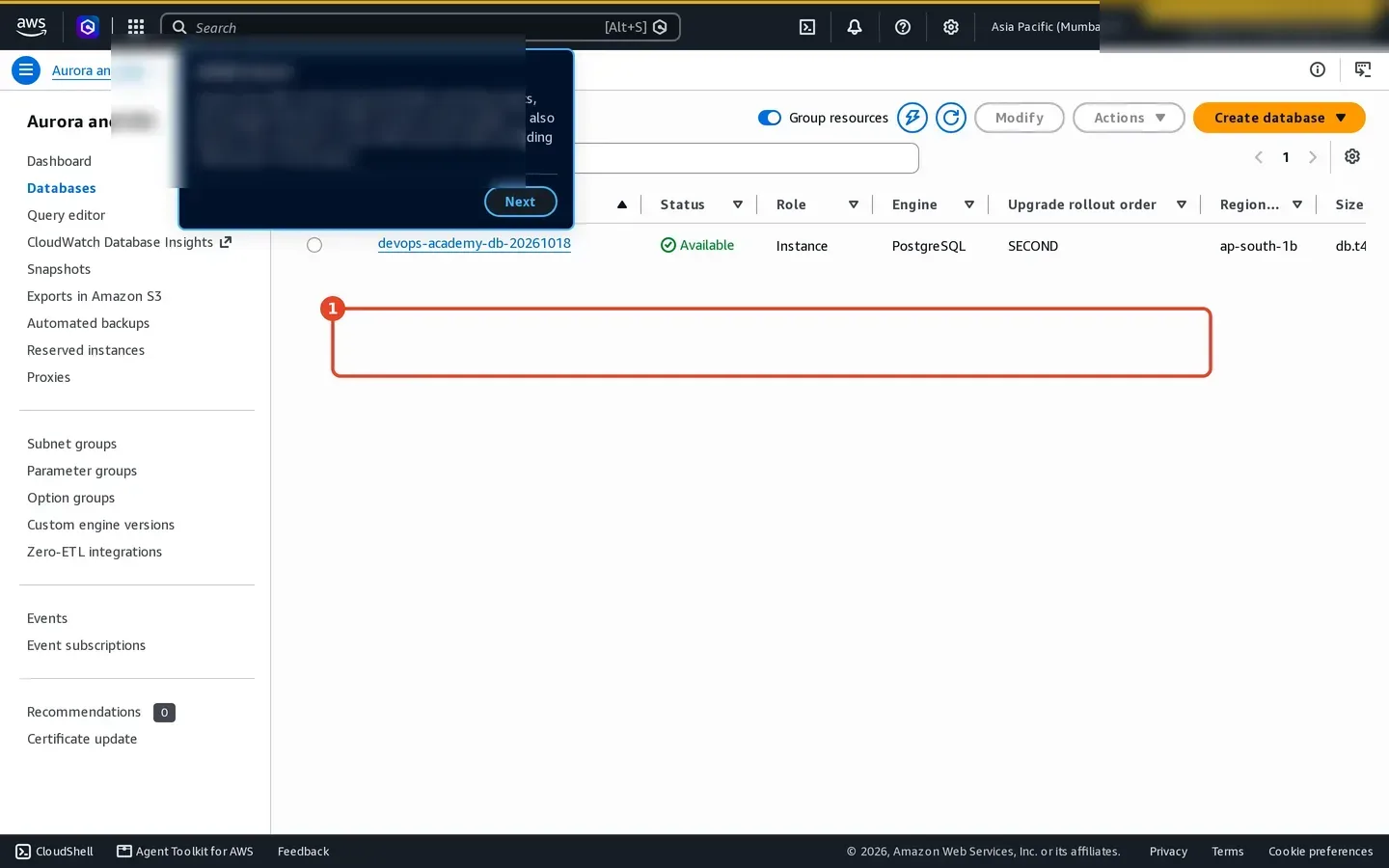Click the lightning bolt icon button

click(912, 118)
